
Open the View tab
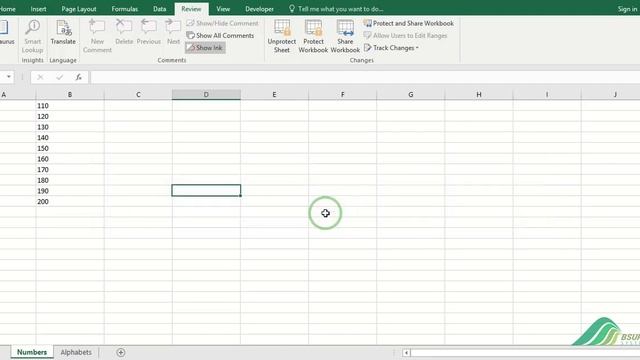point(223,9)
